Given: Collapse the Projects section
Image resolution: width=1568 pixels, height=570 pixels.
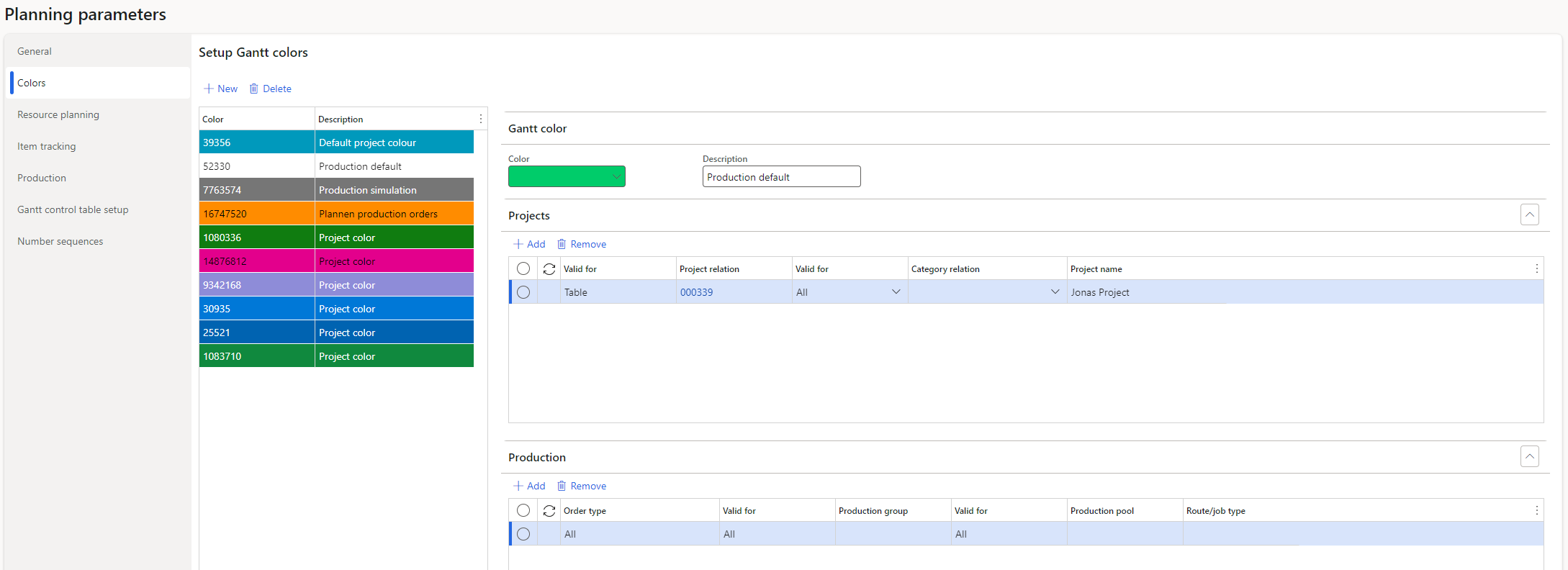Looking at the screenshot, I should point(1530,214).
